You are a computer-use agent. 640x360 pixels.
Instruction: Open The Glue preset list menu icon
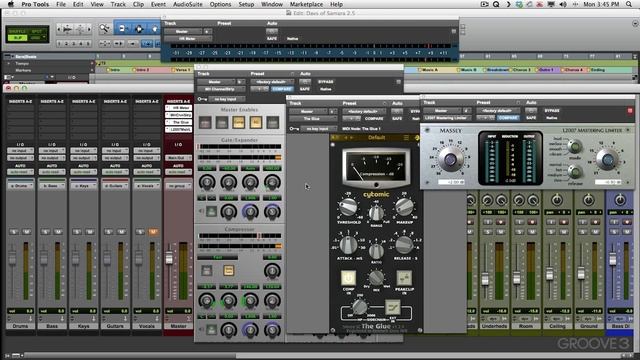pyautogui.click(x=406, y=138)
